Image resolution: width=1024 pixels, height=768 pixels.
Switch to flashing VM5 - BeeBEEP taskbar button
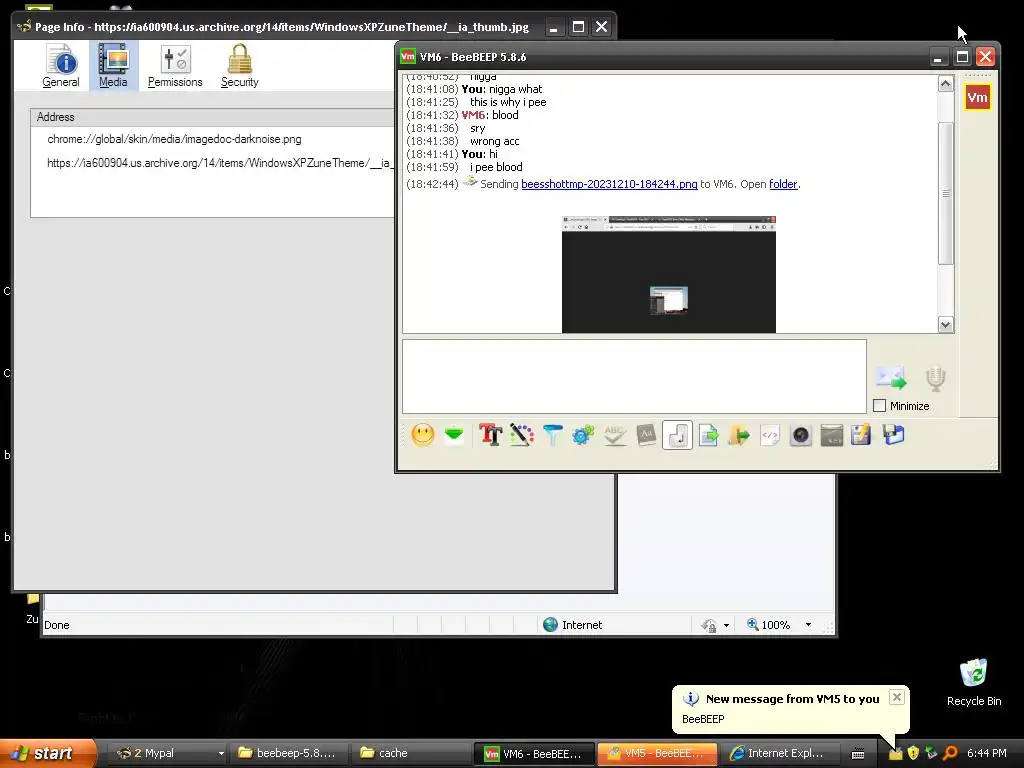pyautogui.click(x=657, y=753)
